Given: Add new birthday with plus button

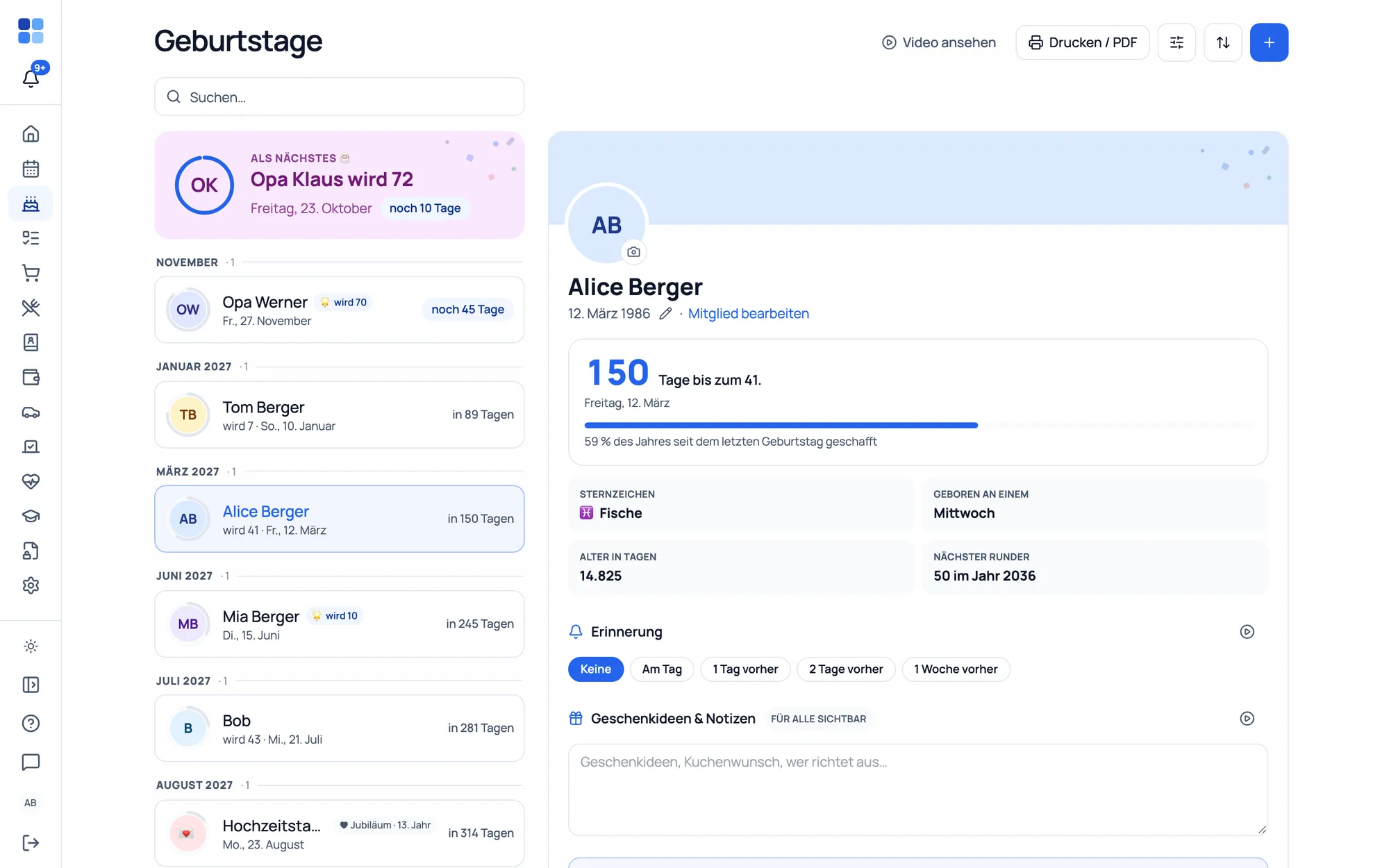Looking at the screenshot, I should (x=1269, y=42).
